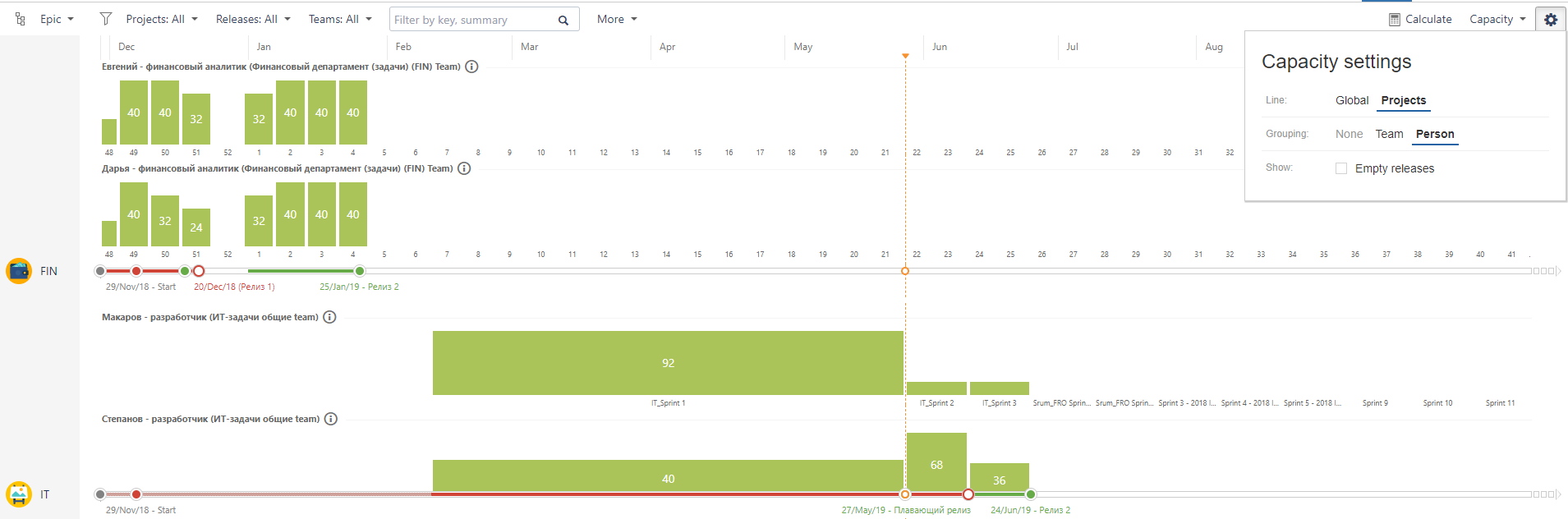
Task: Expand the Epic hierarchy dropdown
Action: point(57,19)
